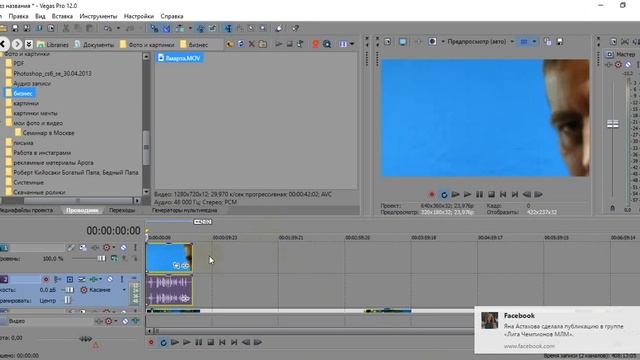The width and height of the screenshot is (640, 360).
Task: Open the Настройки menu
Action: point(139,16)
